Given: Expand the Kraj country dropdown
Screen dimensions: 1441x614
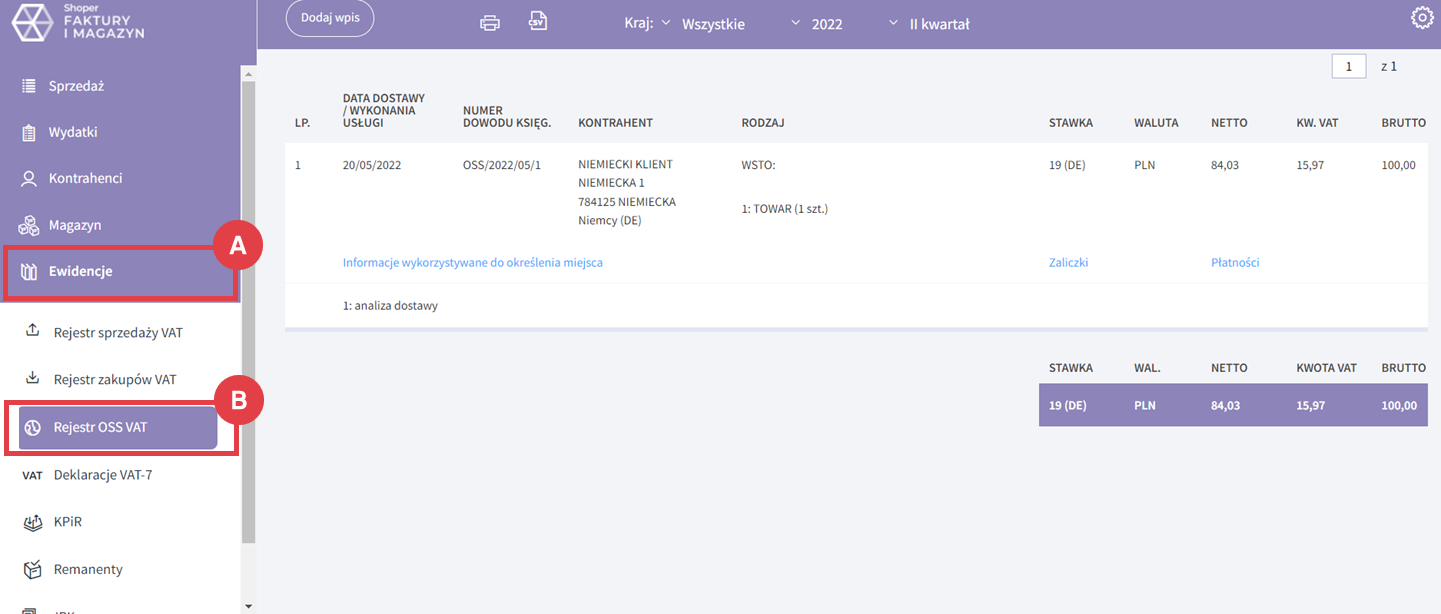Looking at the screenshot, I should [712, 24].
